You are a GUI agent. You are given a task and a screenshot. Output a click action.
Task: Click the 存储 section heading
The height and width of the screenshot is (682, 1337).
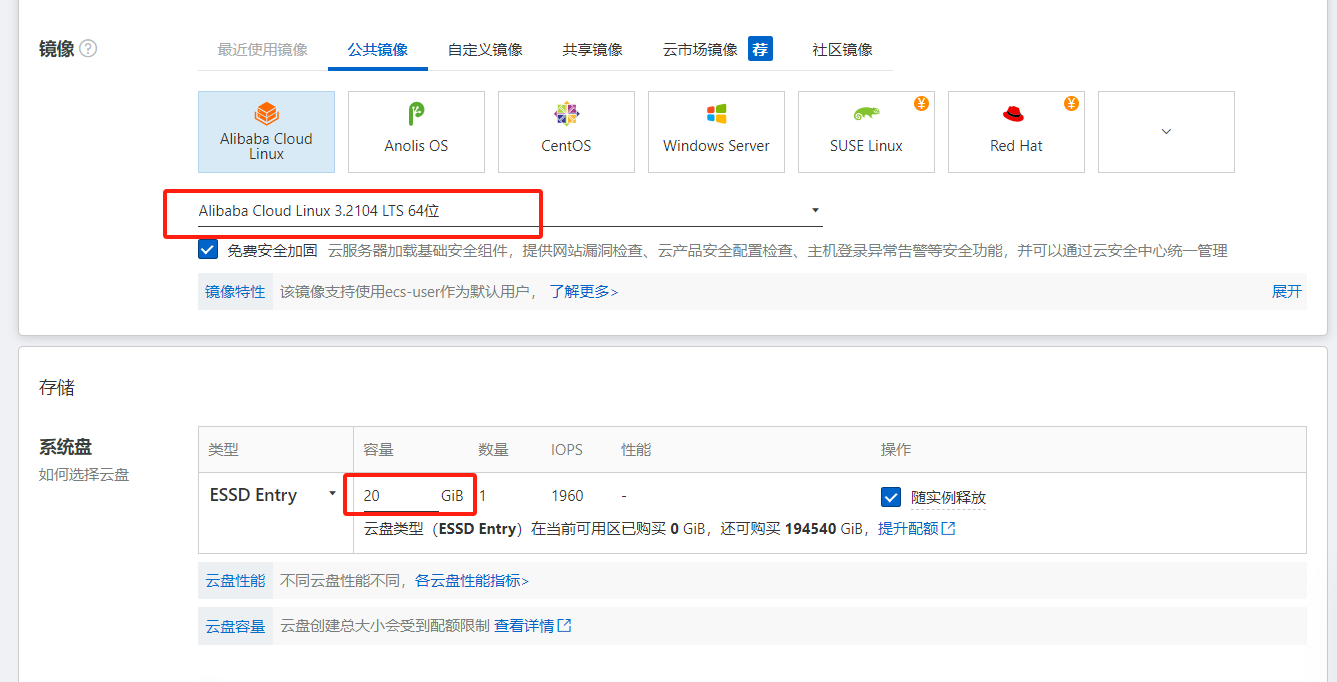[57, 388]
